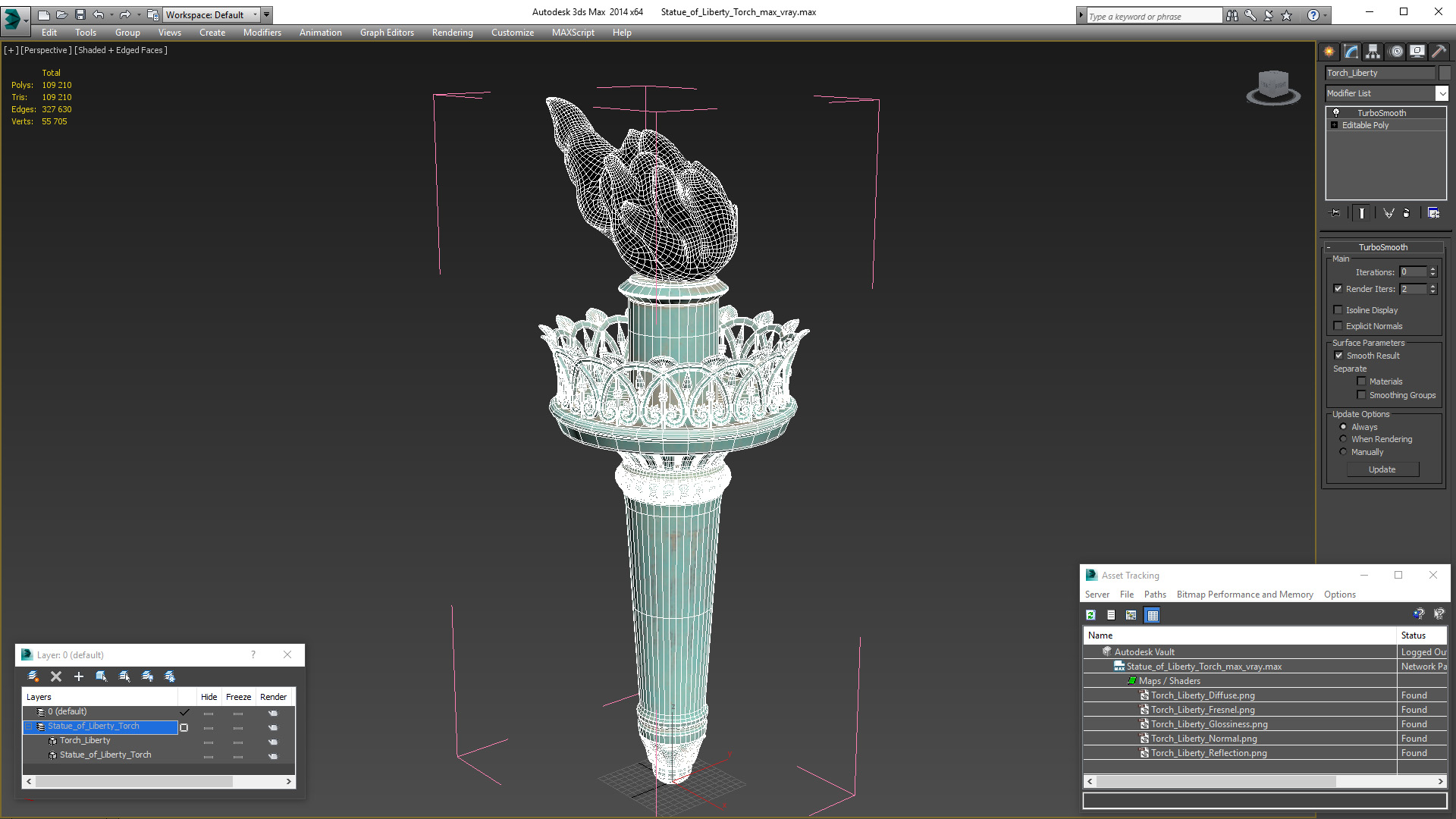This screenshot has height=819, width=1456.
Task: Toggle Smooth Result checkbox
Action: [x=1338, y=356]
